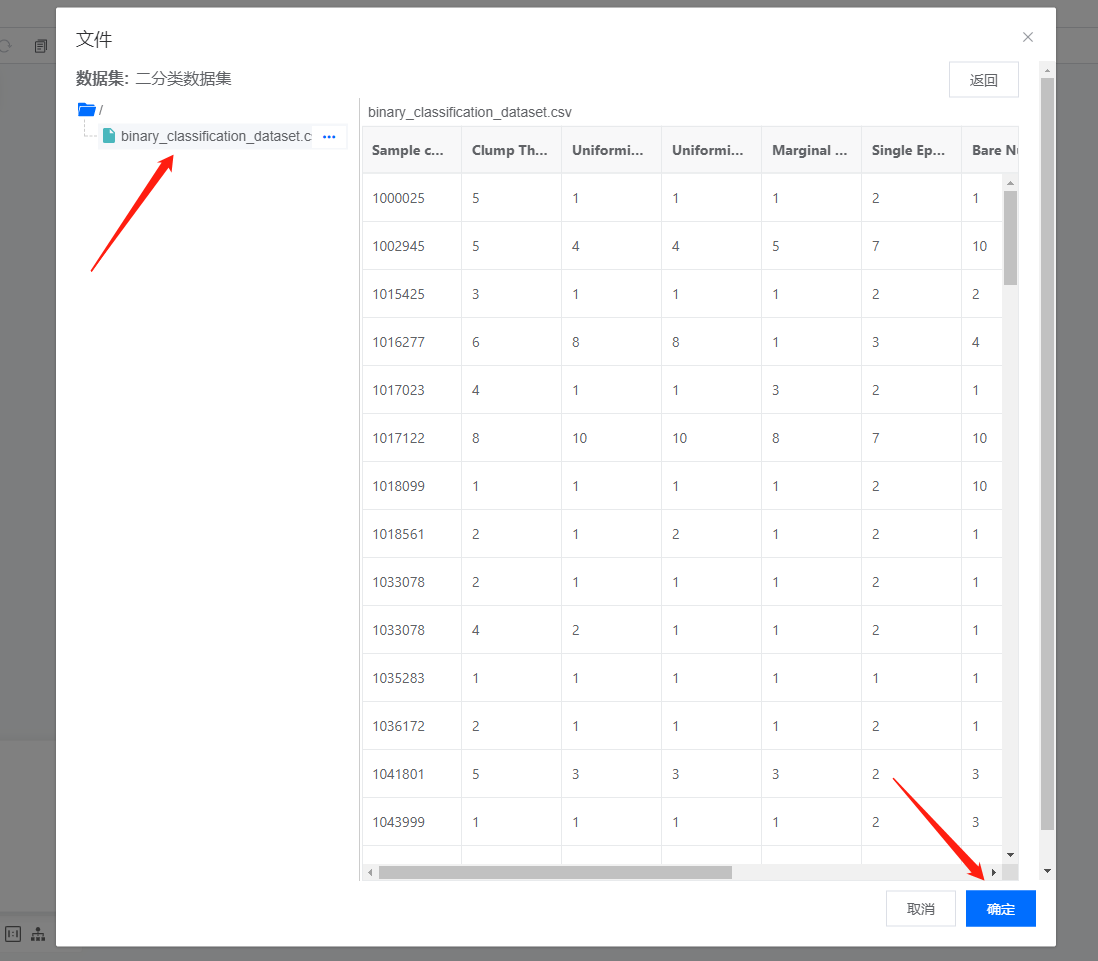Select cell with sample code 1016277
Image resolution: width=1098 pixels, height=961 pixels.
click(x=412, y=342)
